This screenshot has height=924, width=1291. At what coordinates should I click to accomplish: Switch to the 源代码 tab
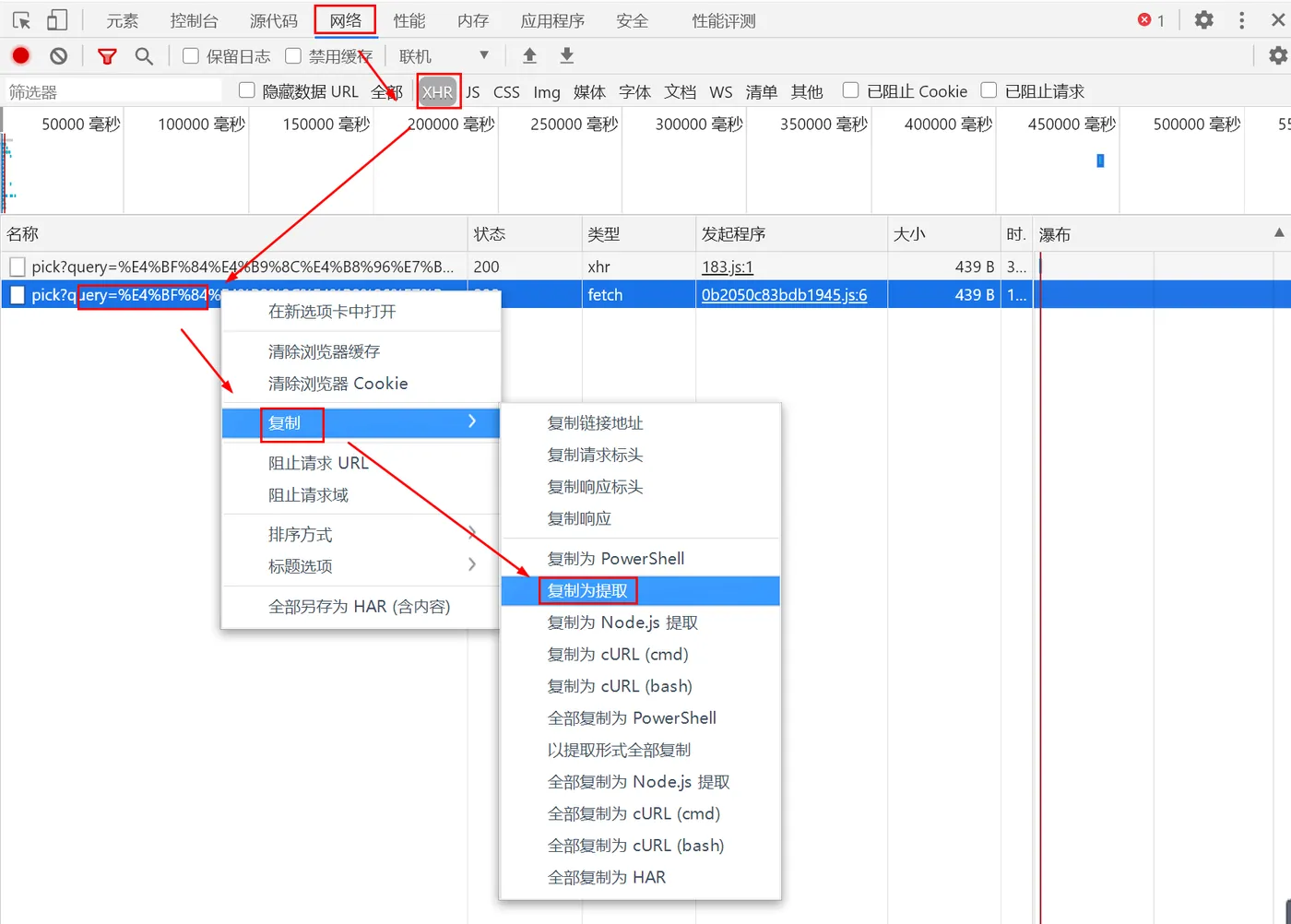click(274, 20)
